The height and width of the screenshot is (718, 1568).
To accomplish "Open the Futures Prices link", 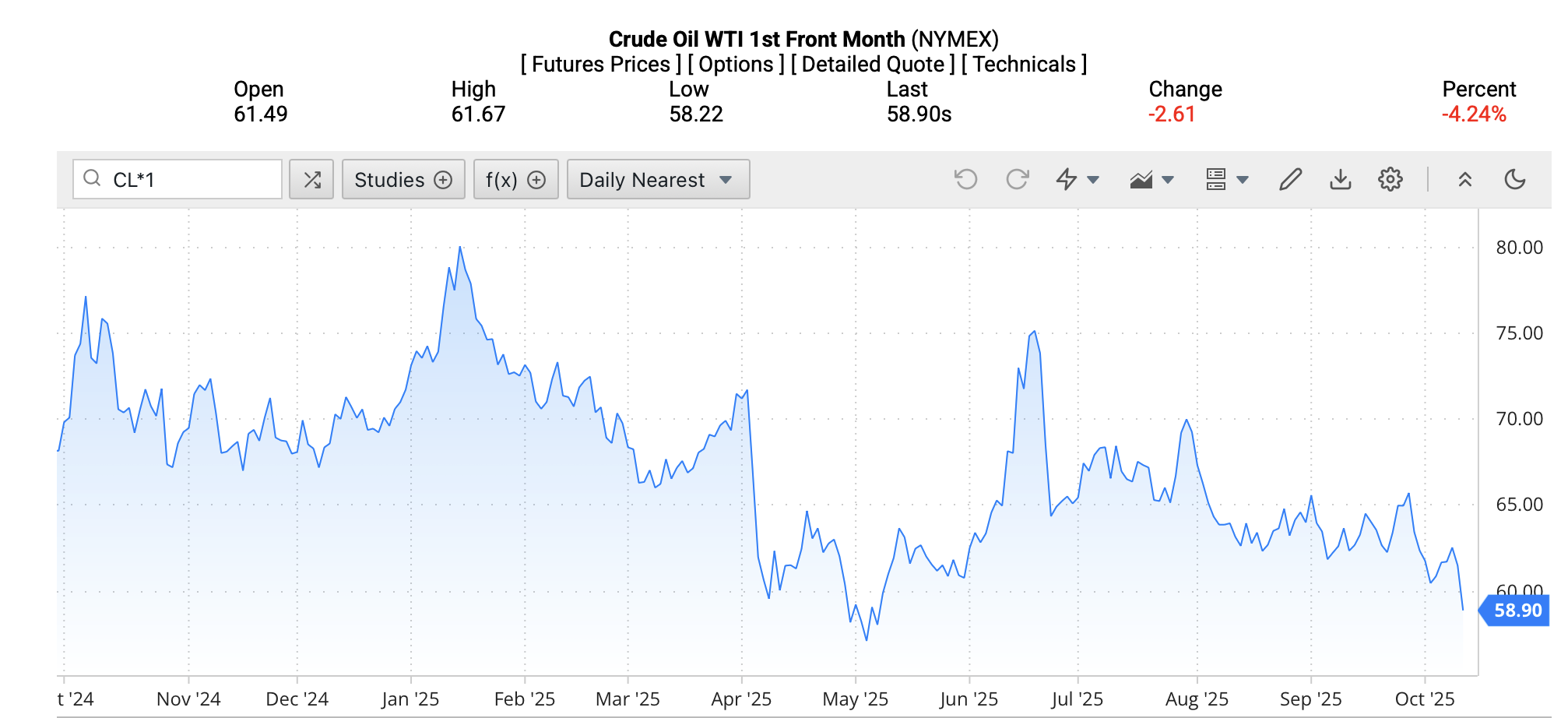I will click(x=600, y=65).
